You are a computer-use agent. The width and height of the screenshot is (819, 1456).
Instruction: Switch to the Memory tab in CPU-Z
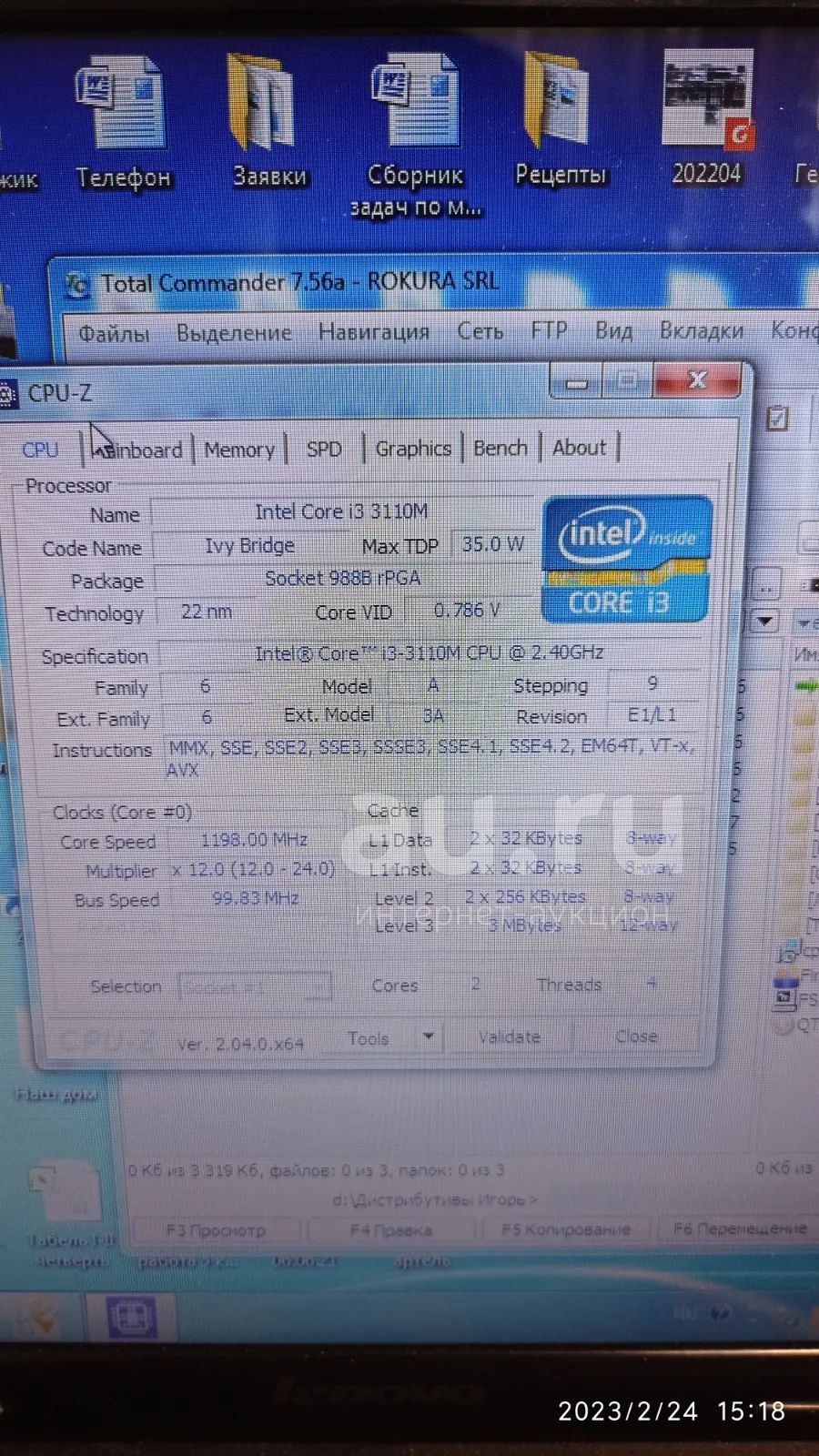tap(239, 450)
